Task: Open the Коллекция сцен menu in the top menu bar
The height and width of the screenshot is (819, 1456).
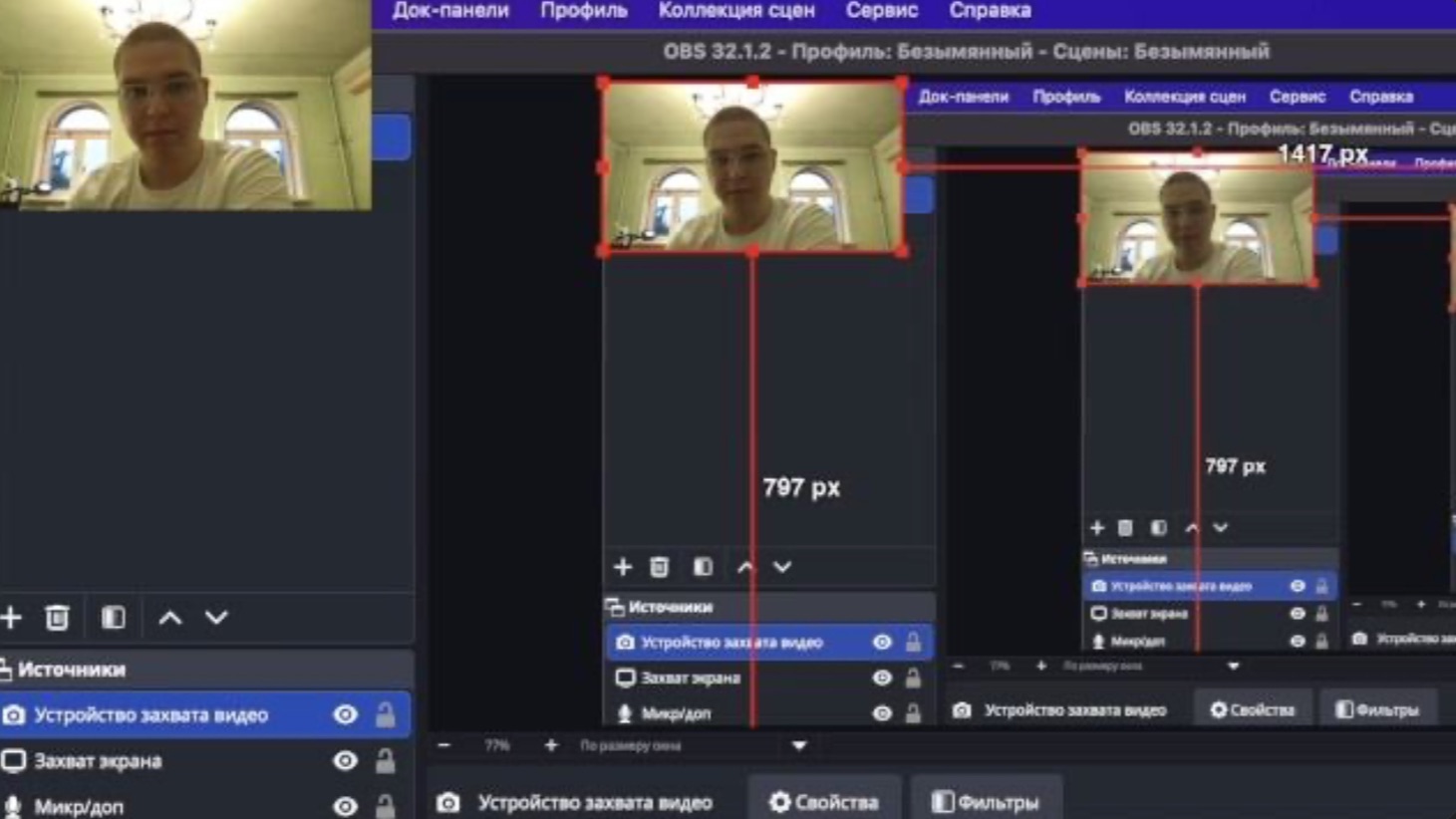Action: [736, 11]
